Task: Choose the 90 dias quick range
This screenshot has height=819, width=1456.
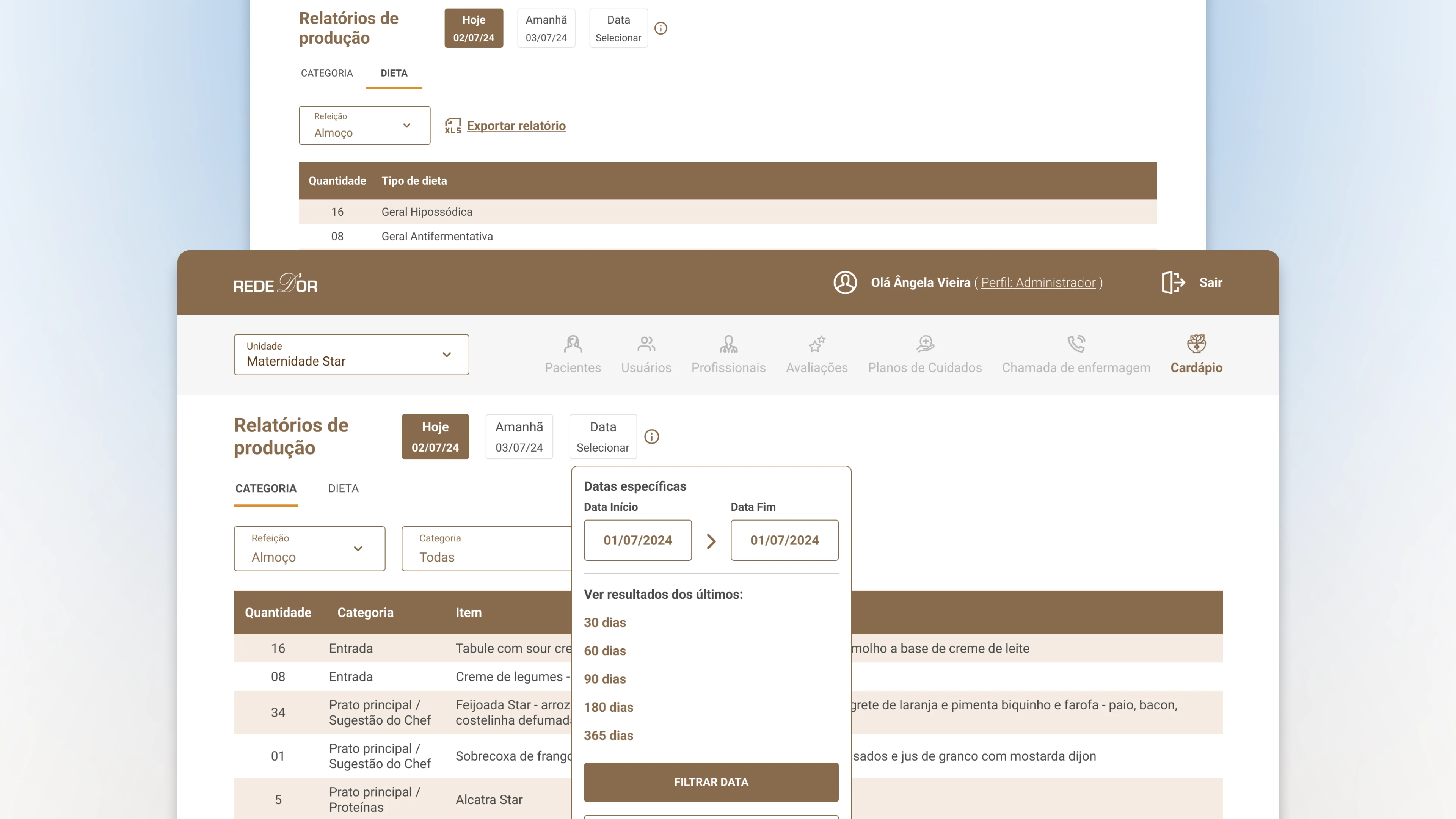Action: coord(605,679)
